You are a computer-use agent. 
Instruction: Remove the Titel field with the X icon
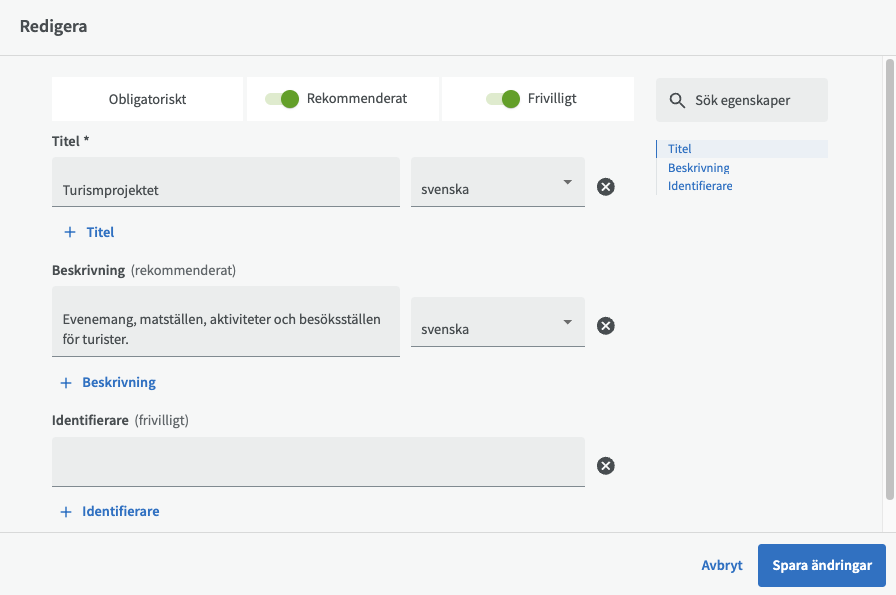(x=605, y=186)
